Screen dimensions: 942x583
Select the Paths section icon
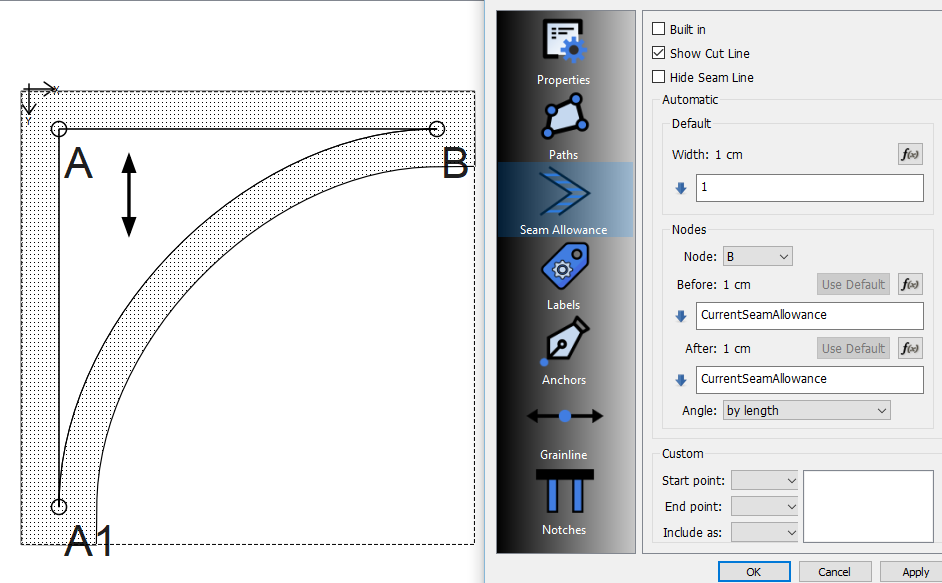point(564,118)
